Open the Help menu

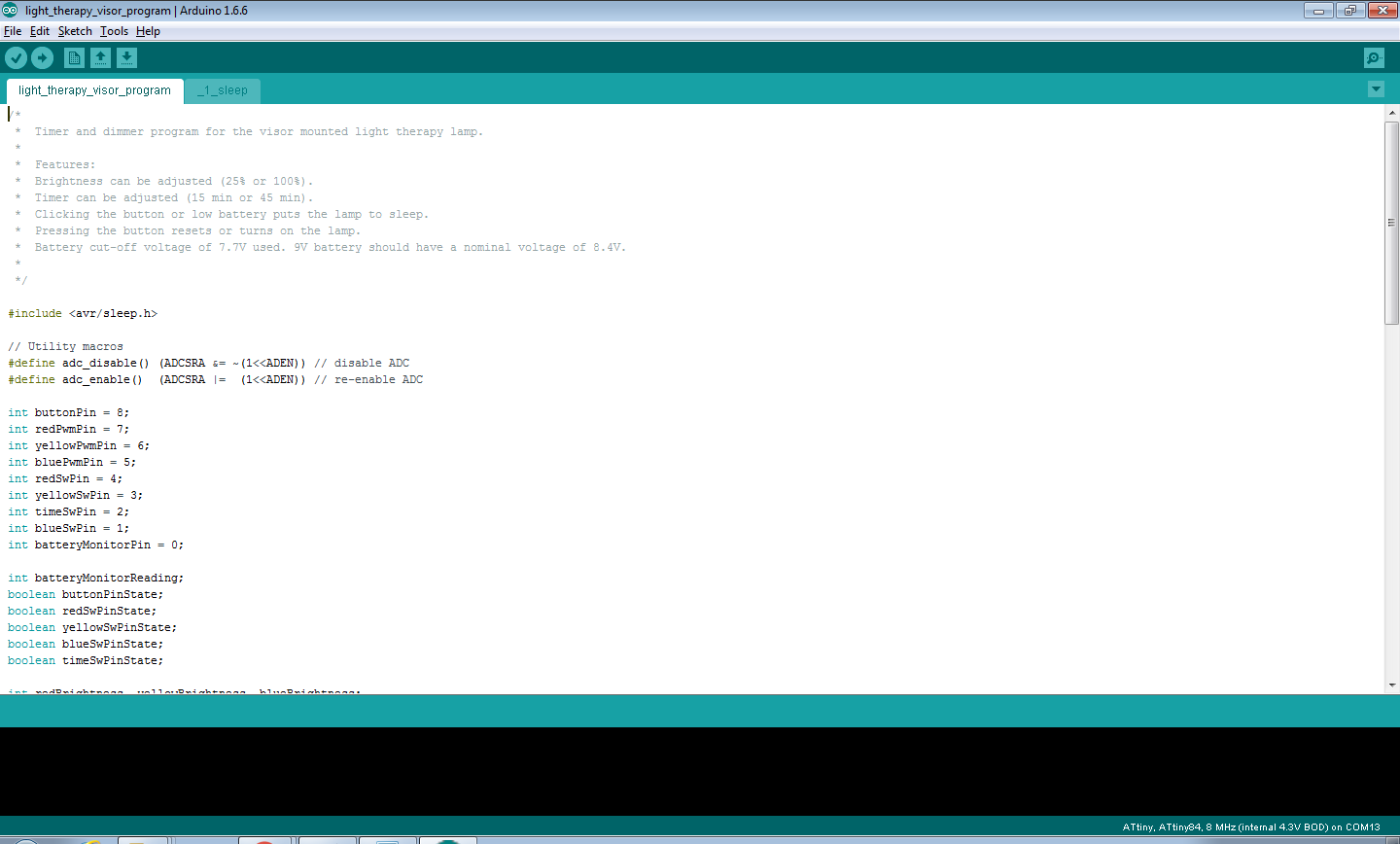point(148,30)
